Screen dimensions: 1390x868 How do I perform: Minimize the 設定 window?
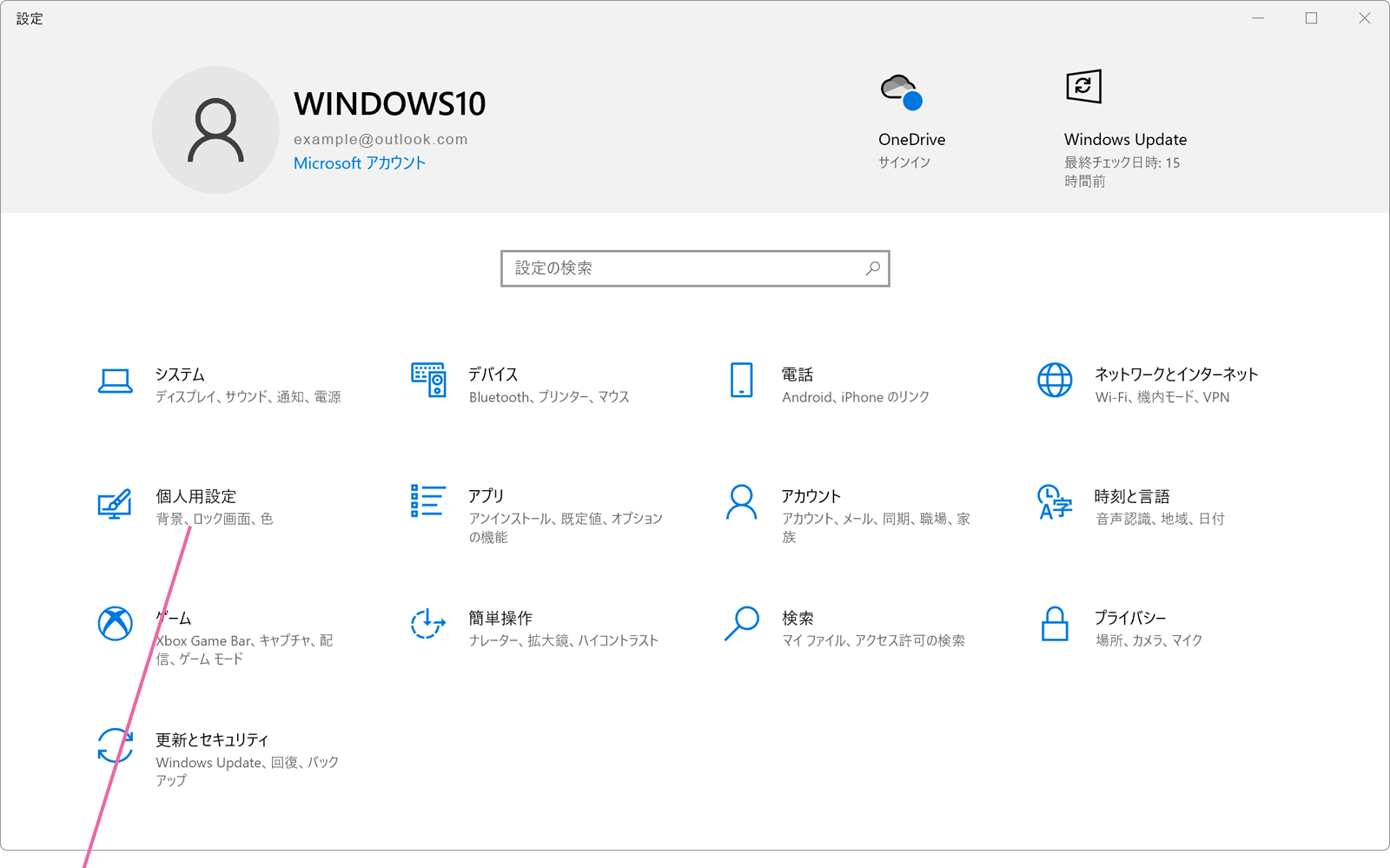click(x=1258, y=18)
